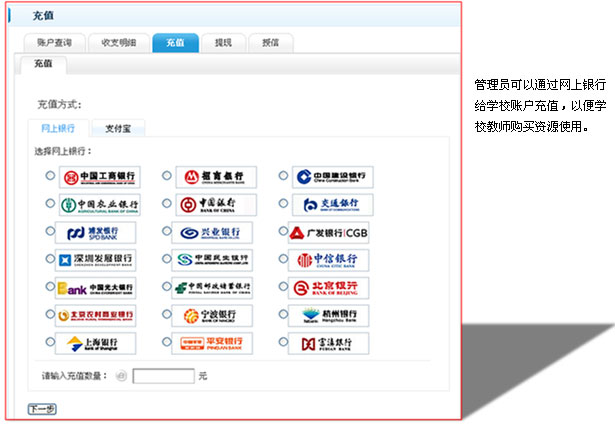Click the 中国光大银行 bank logo
This screenshot has width=615, height=425.
[x=95, y=288]
